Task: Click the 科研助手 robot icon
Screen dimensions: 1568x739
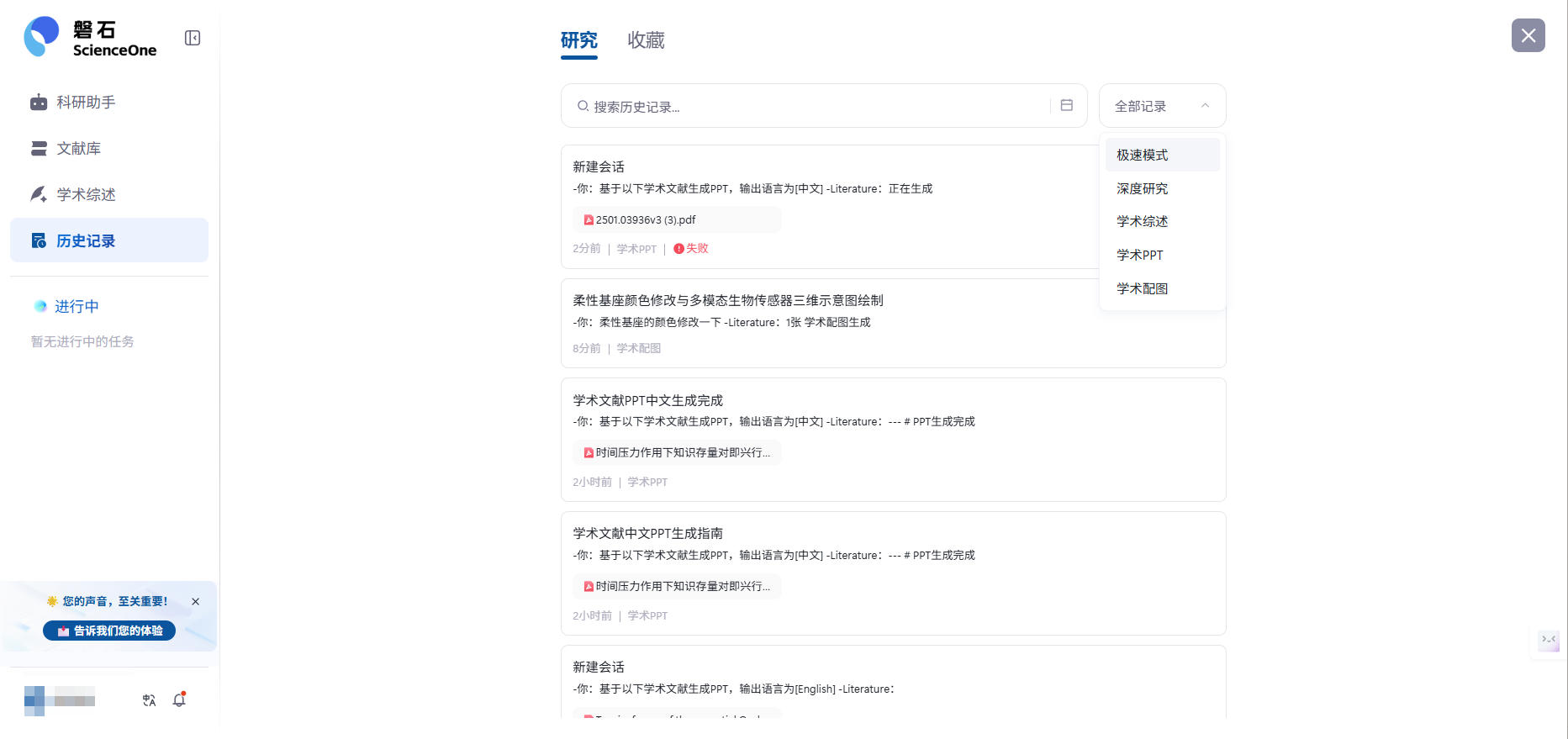Action: point(39,102)
